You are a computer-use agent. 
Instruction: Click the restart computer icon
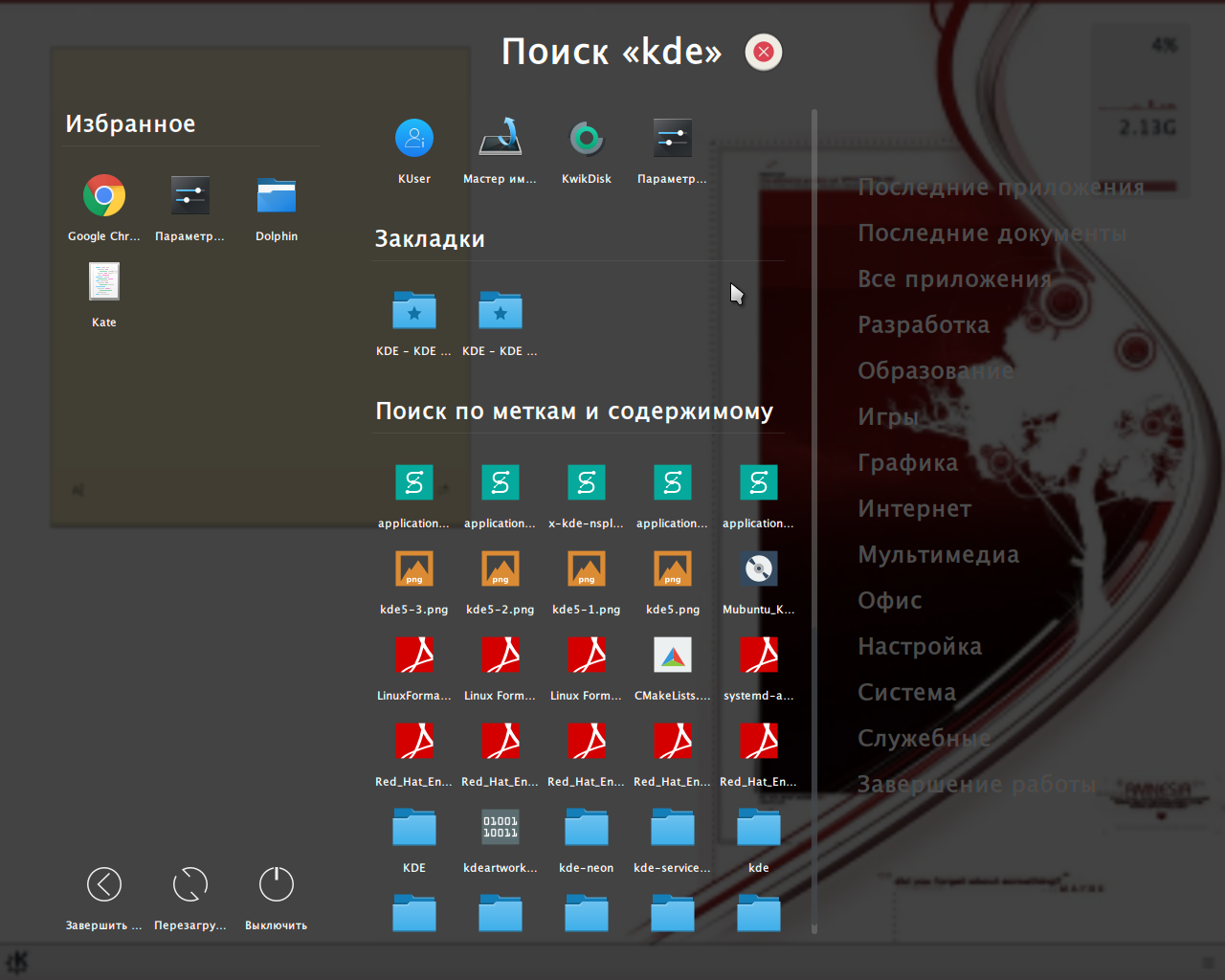189,885
